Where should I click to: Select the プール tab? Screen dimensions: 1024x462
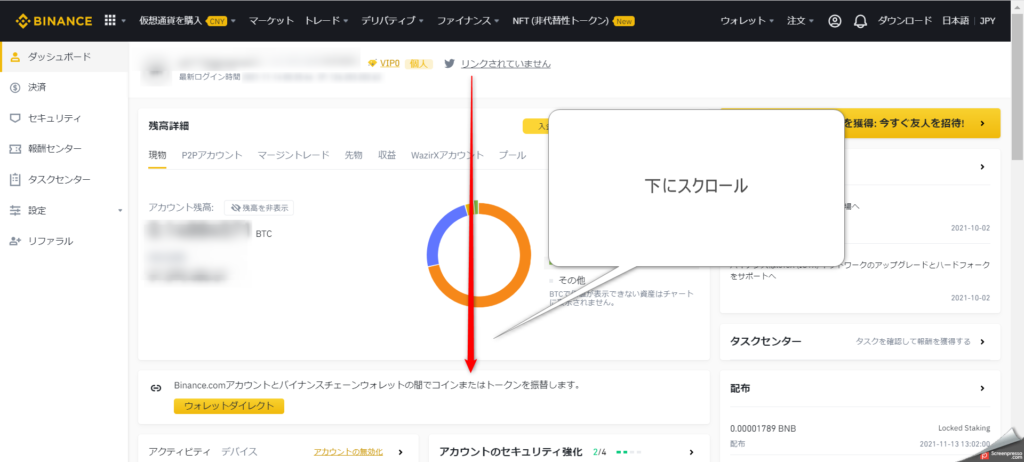point(513,156)
